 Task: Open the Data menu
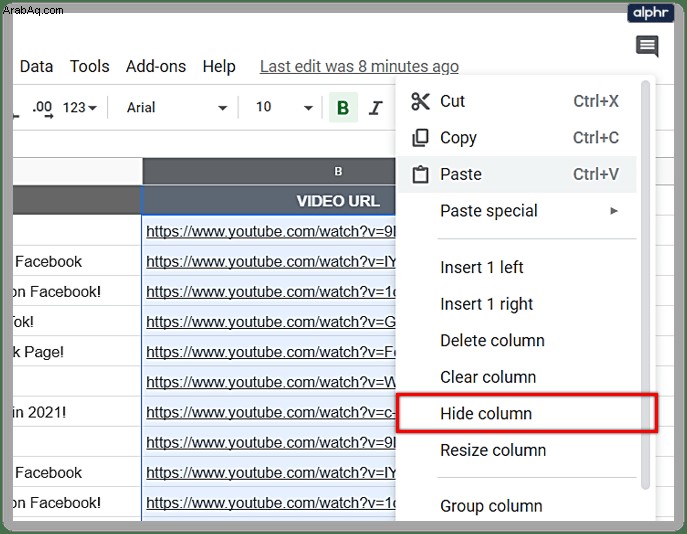pyautogui.click(x=36, y=66)
